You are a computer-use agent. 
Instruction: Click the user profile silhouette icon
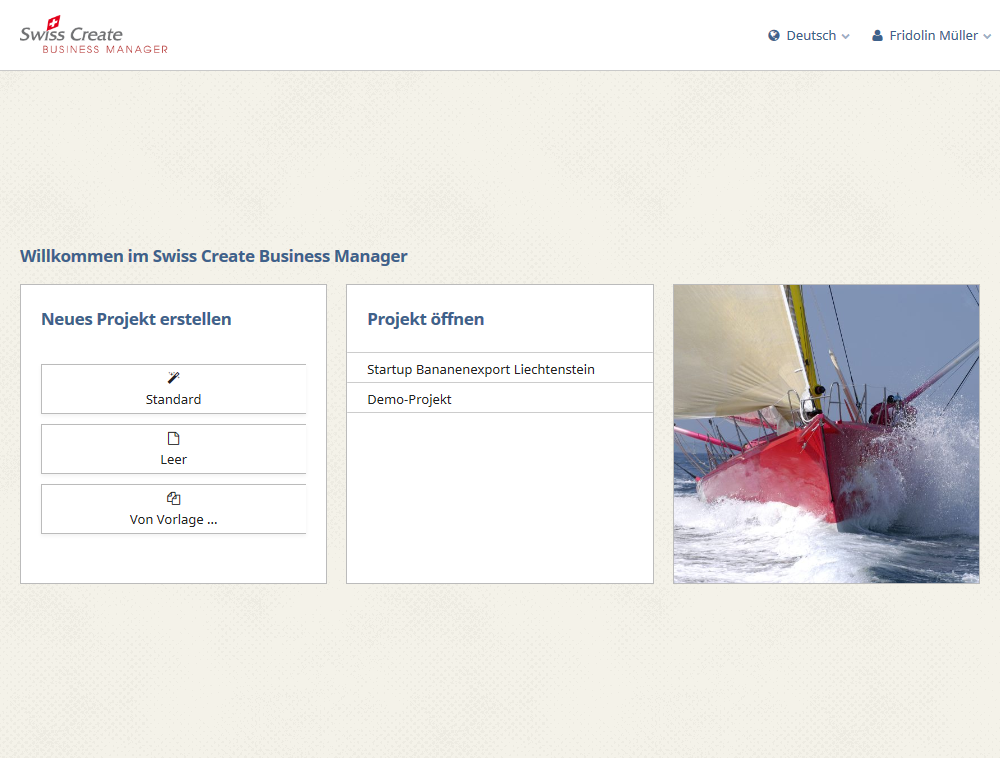coord(877,35)
